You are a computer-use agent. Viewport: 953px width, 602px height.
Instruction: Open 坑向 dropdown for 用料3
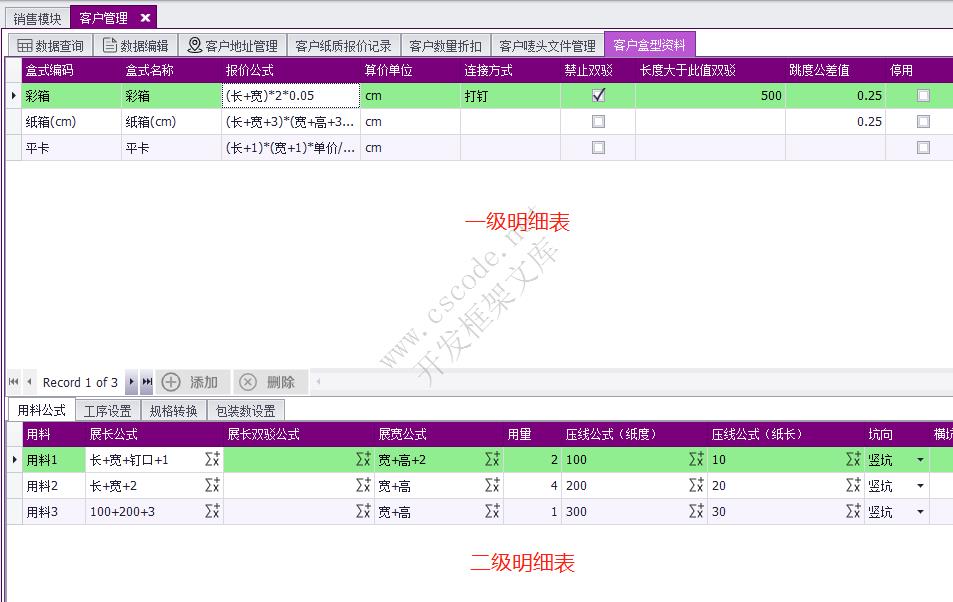pos(920,512)
